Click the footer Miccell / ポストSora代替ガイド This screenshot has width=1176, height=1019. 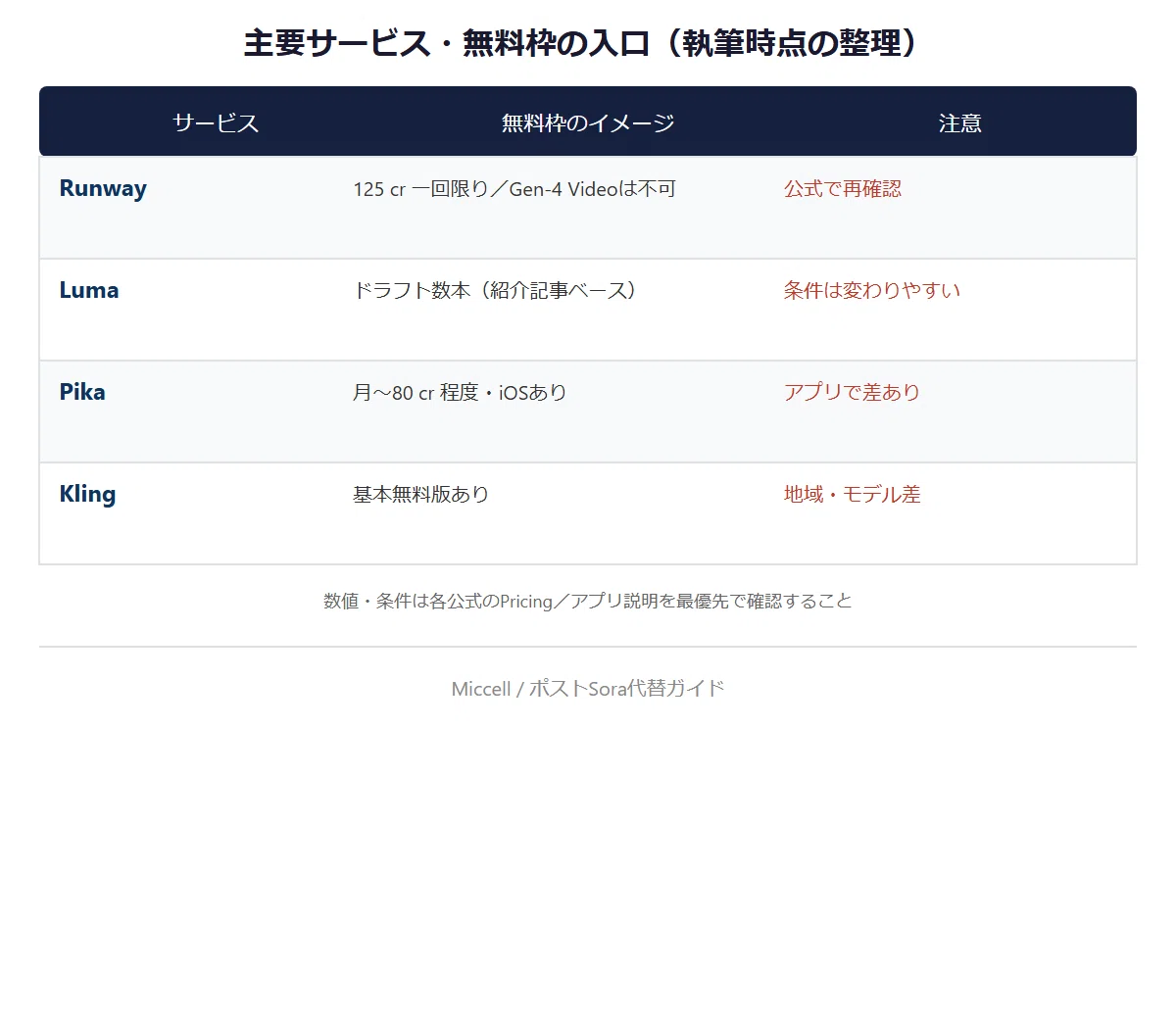(588, 688)
